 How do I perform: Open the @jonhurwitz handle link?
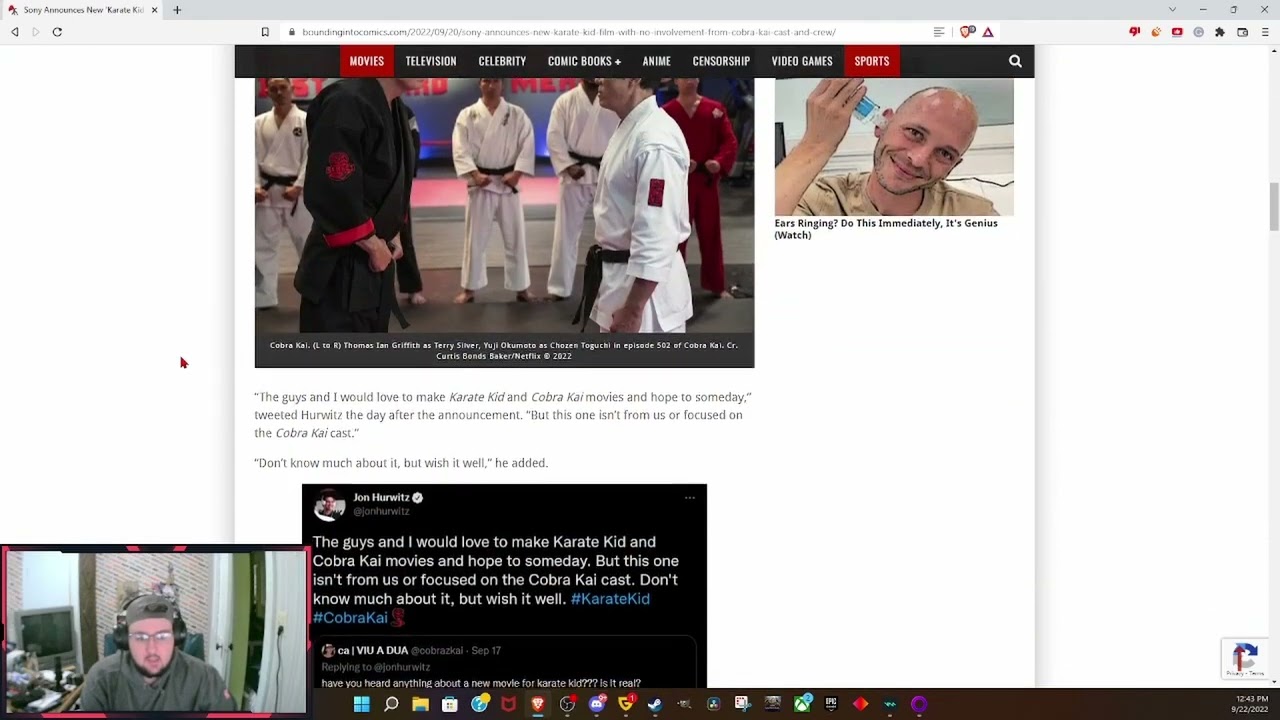point(381,511)
